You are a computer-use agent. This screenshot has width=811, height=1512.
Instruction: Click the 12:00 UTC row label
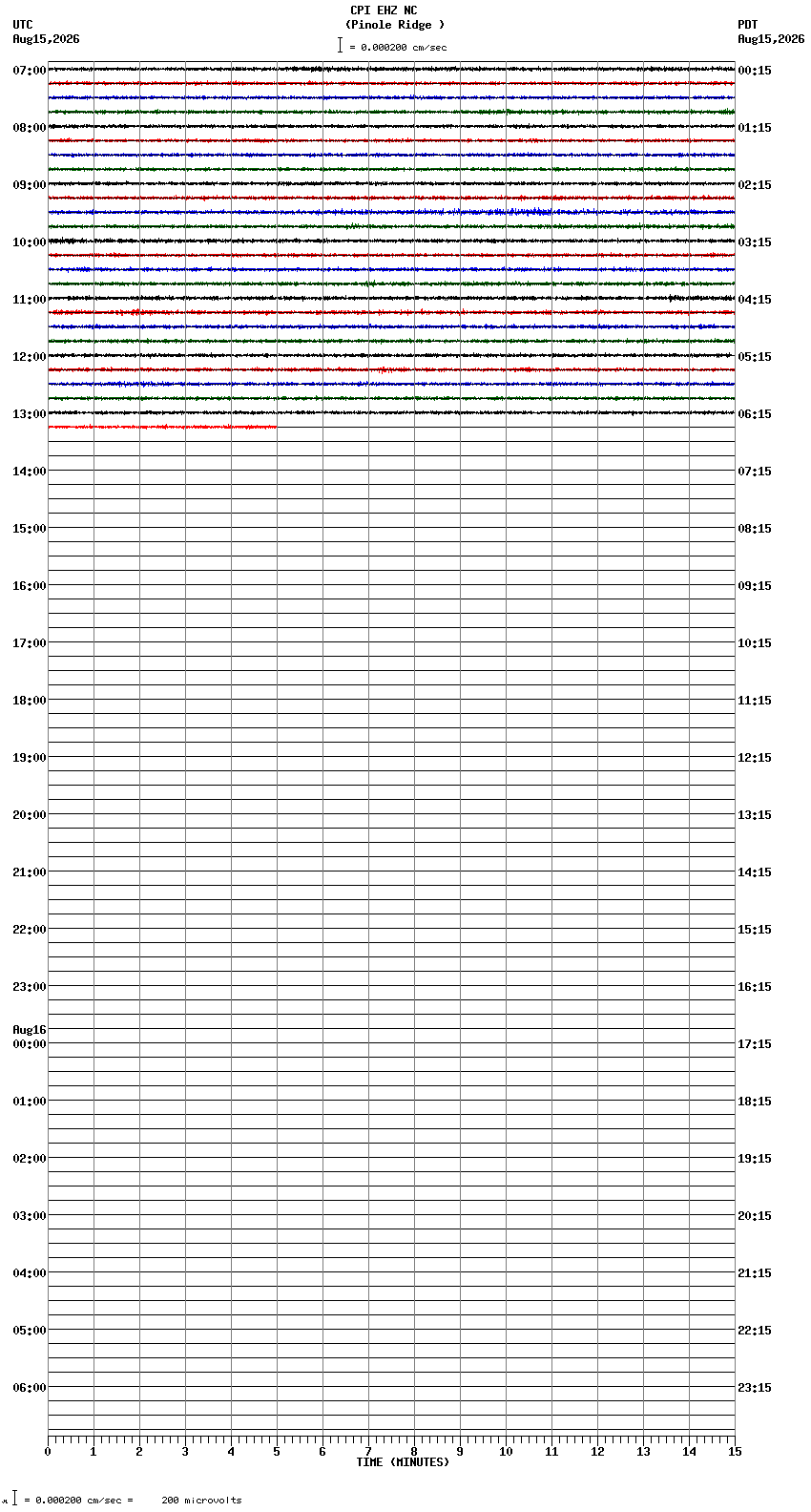[30, 357]
